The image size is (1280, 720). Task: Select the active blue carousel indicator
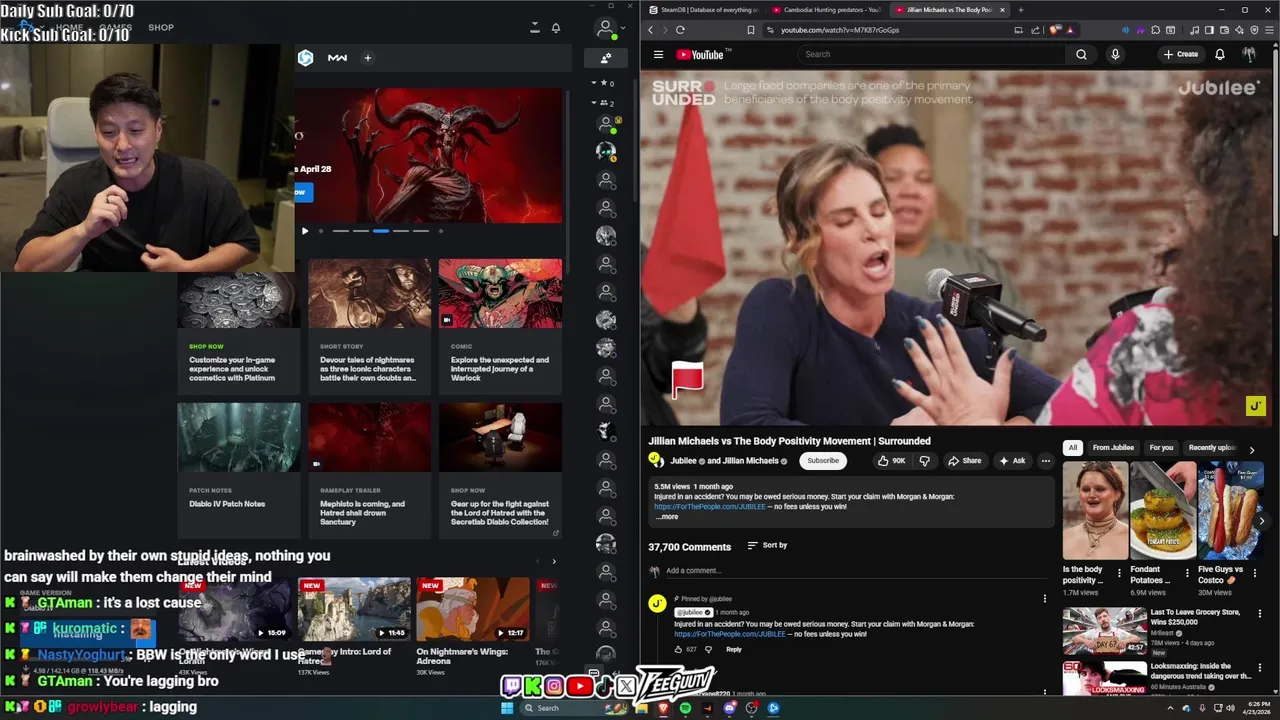click(381, 231)
